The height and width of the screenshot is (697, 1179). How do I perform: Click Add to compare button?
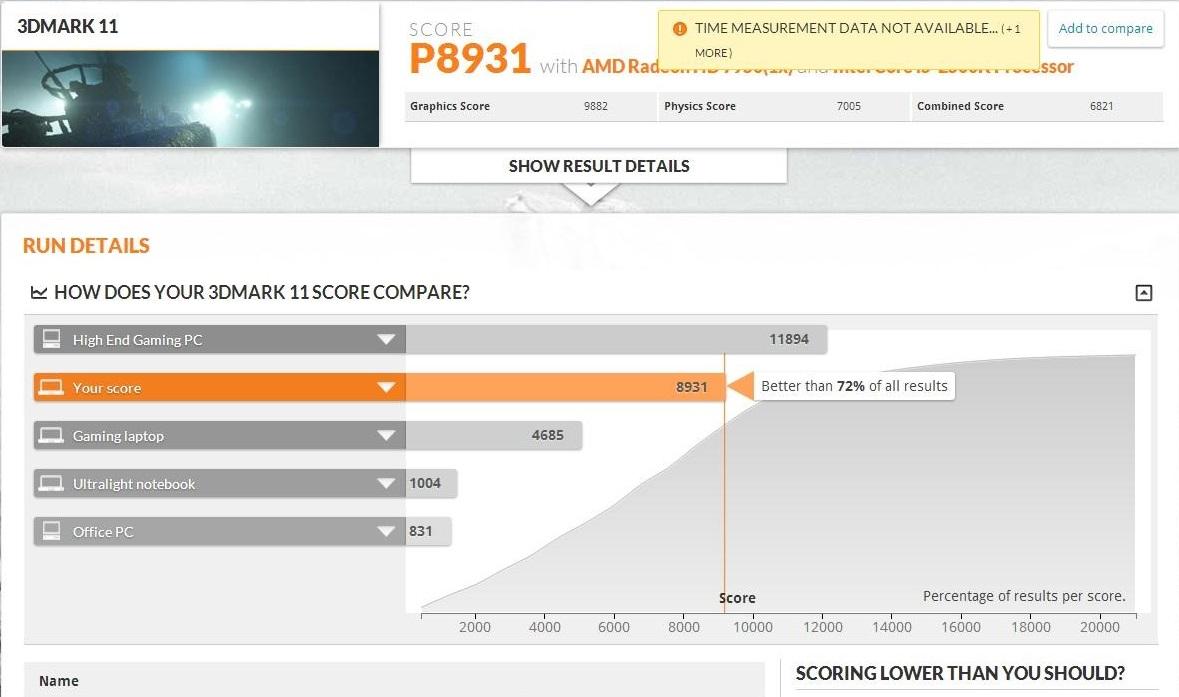tap(1105, 29)
